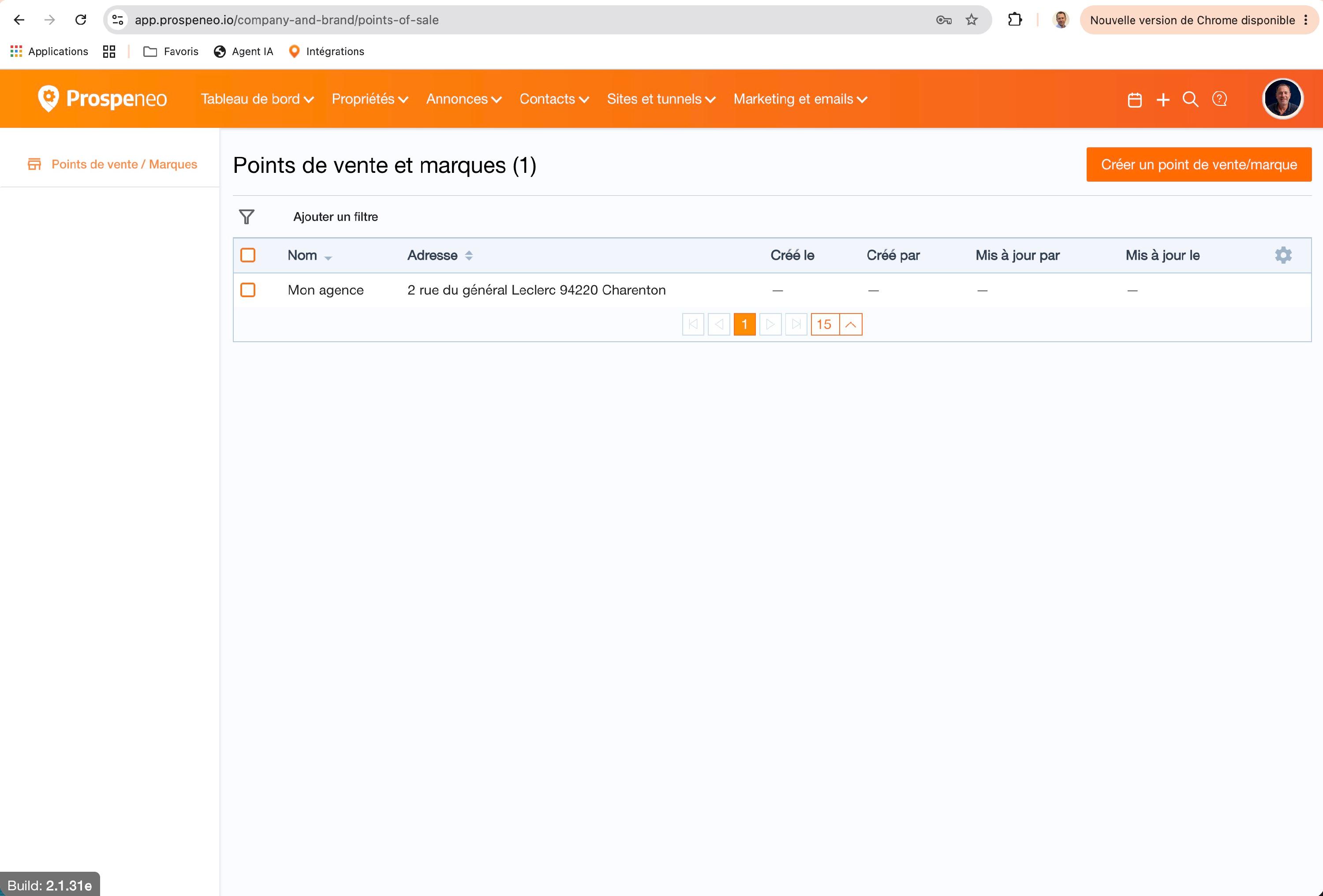
Task: Open the rows-per-page chevron
Action: (851, 325)
